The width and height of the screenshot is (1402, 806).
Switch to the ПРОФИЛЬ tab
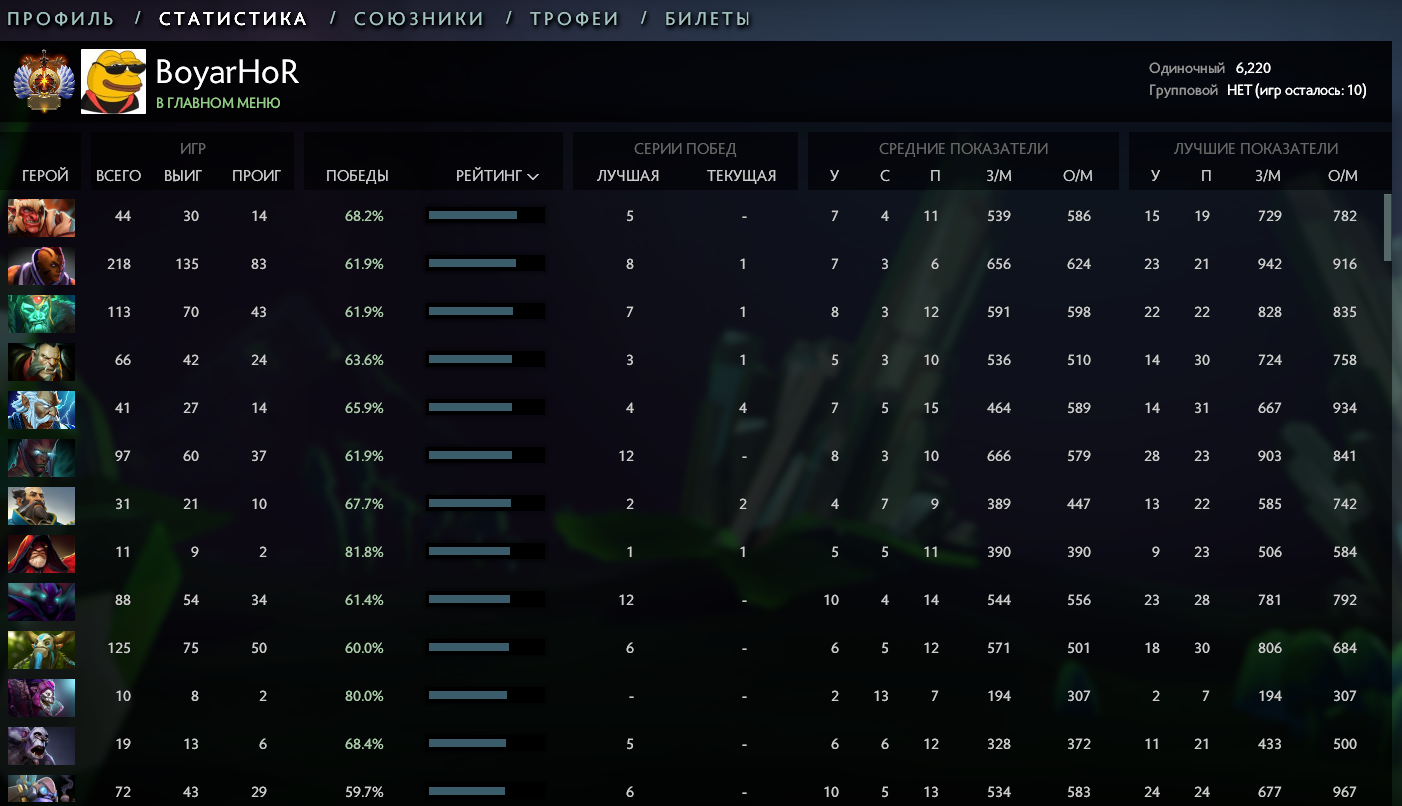click(61, 19)
